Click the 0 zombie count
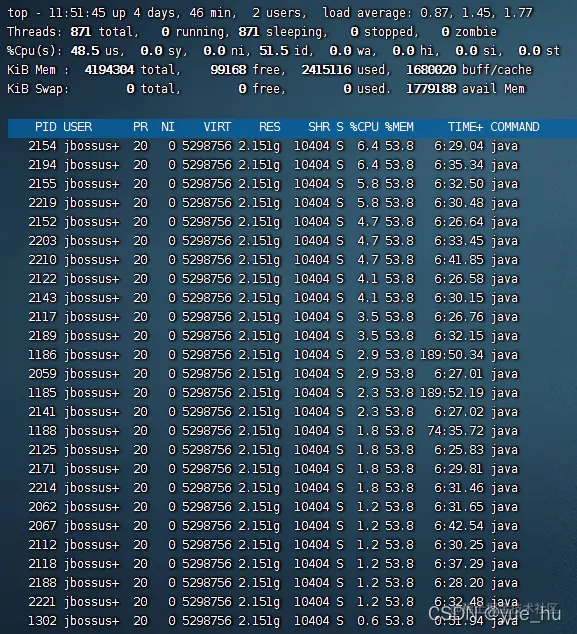577x634 pixels. [x=445, y=32]
